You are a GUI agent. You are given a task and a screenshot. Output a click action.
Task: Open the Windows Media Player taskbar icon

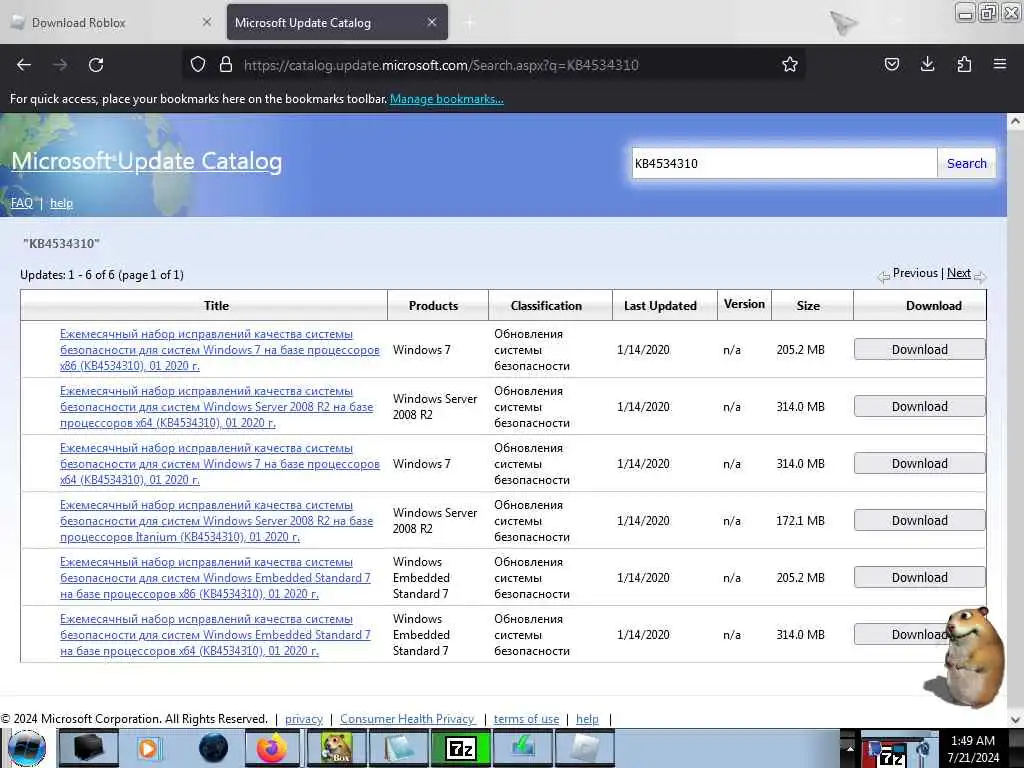[148, 748]
